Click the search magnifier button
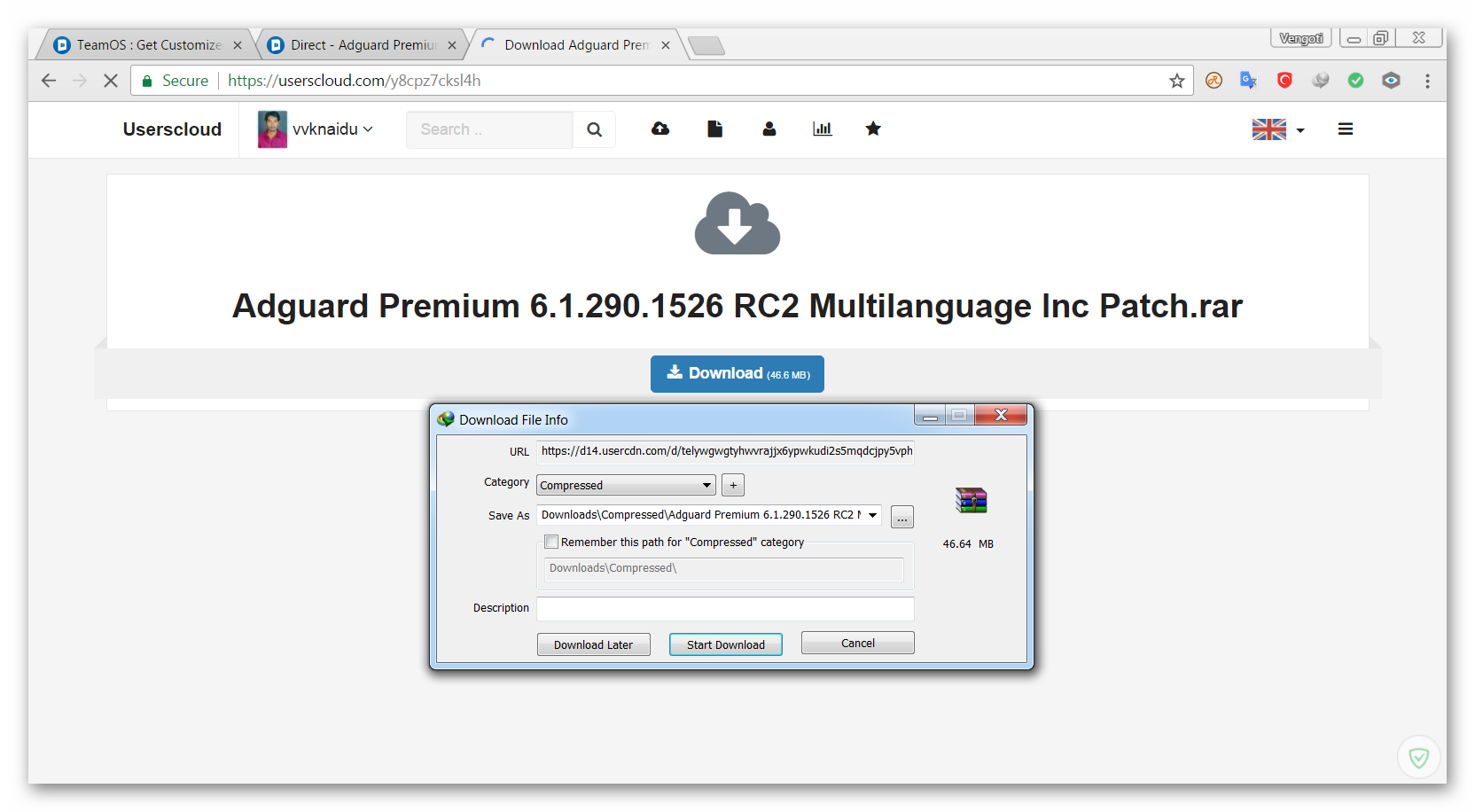The height and width of the screenshot is (812, 1475). pyautogui.click(x=594, y=129)
